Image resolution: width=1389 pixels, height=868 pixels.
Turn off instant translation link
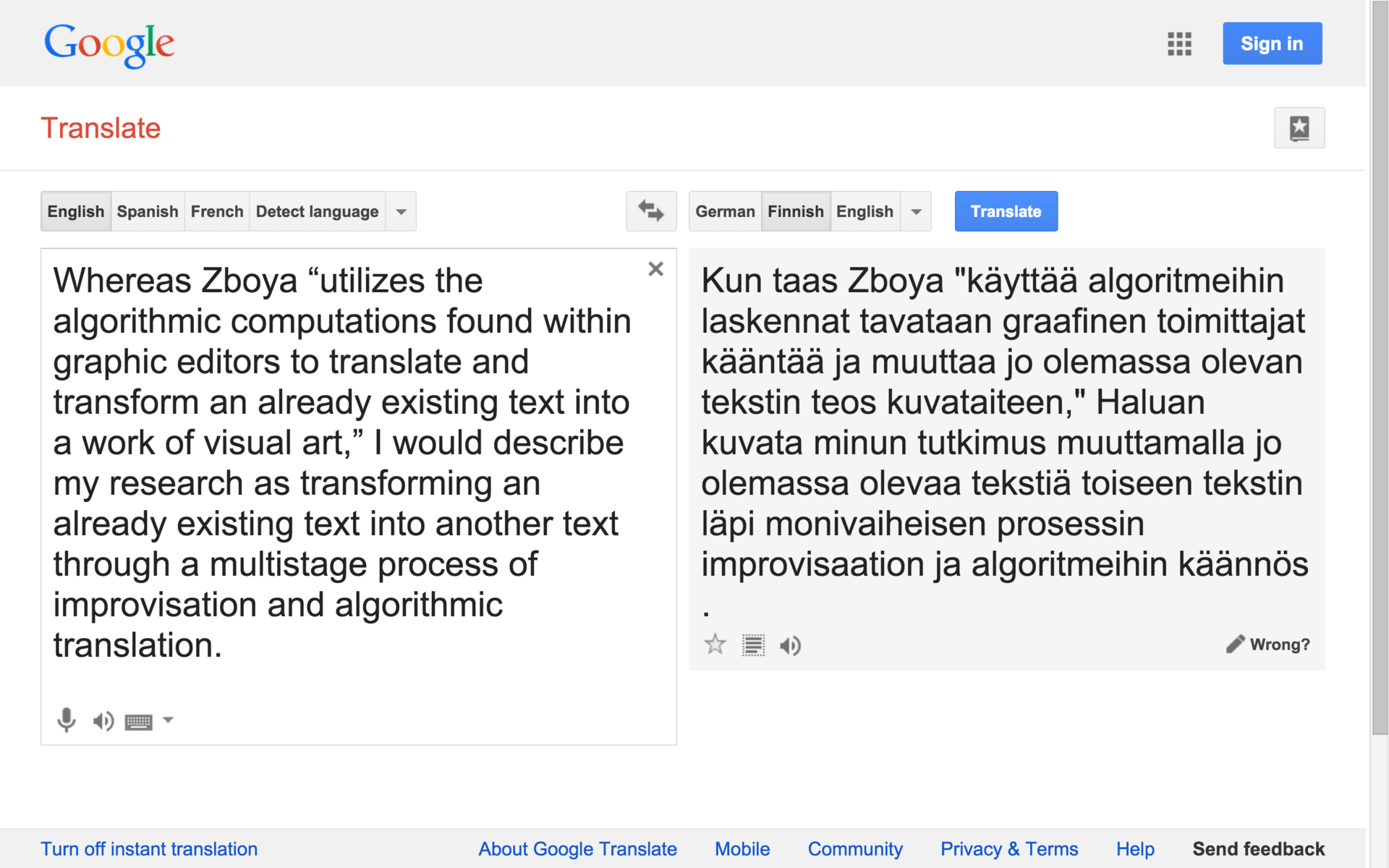(x=149, y=848)
